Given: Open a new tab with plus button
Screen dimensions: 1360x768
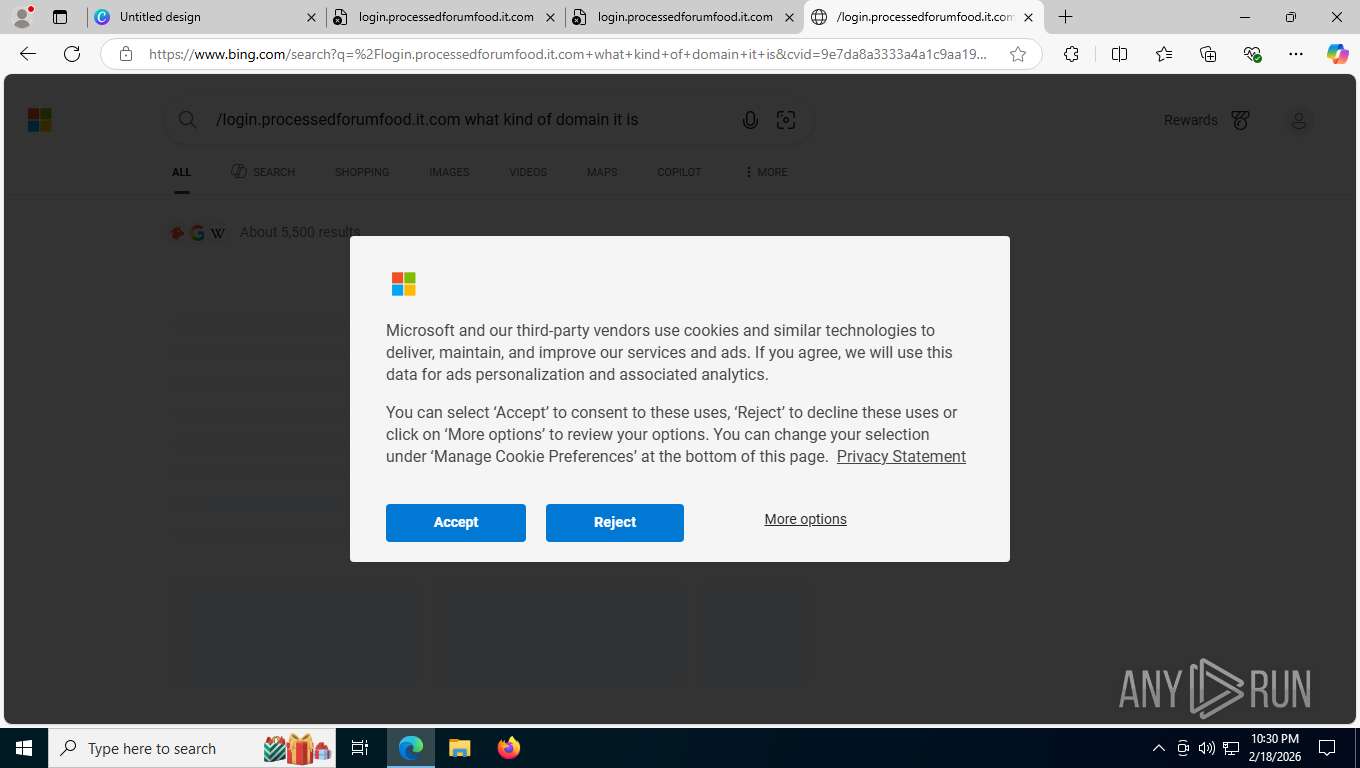Looking at the screenshot, I should point(1066,17).
